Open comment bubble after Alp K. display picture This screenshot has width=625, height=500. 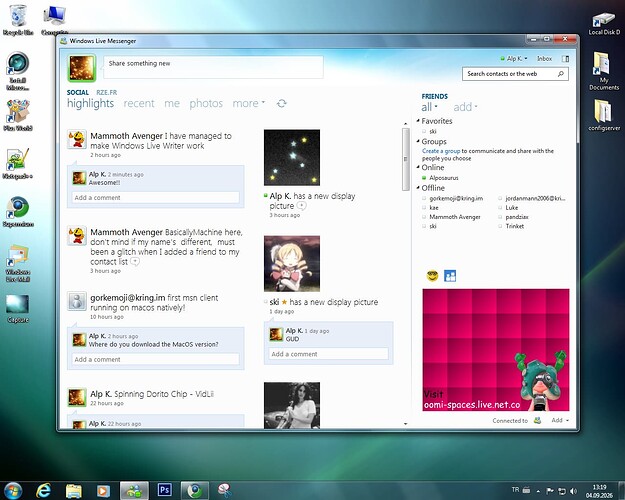(302, 206)
